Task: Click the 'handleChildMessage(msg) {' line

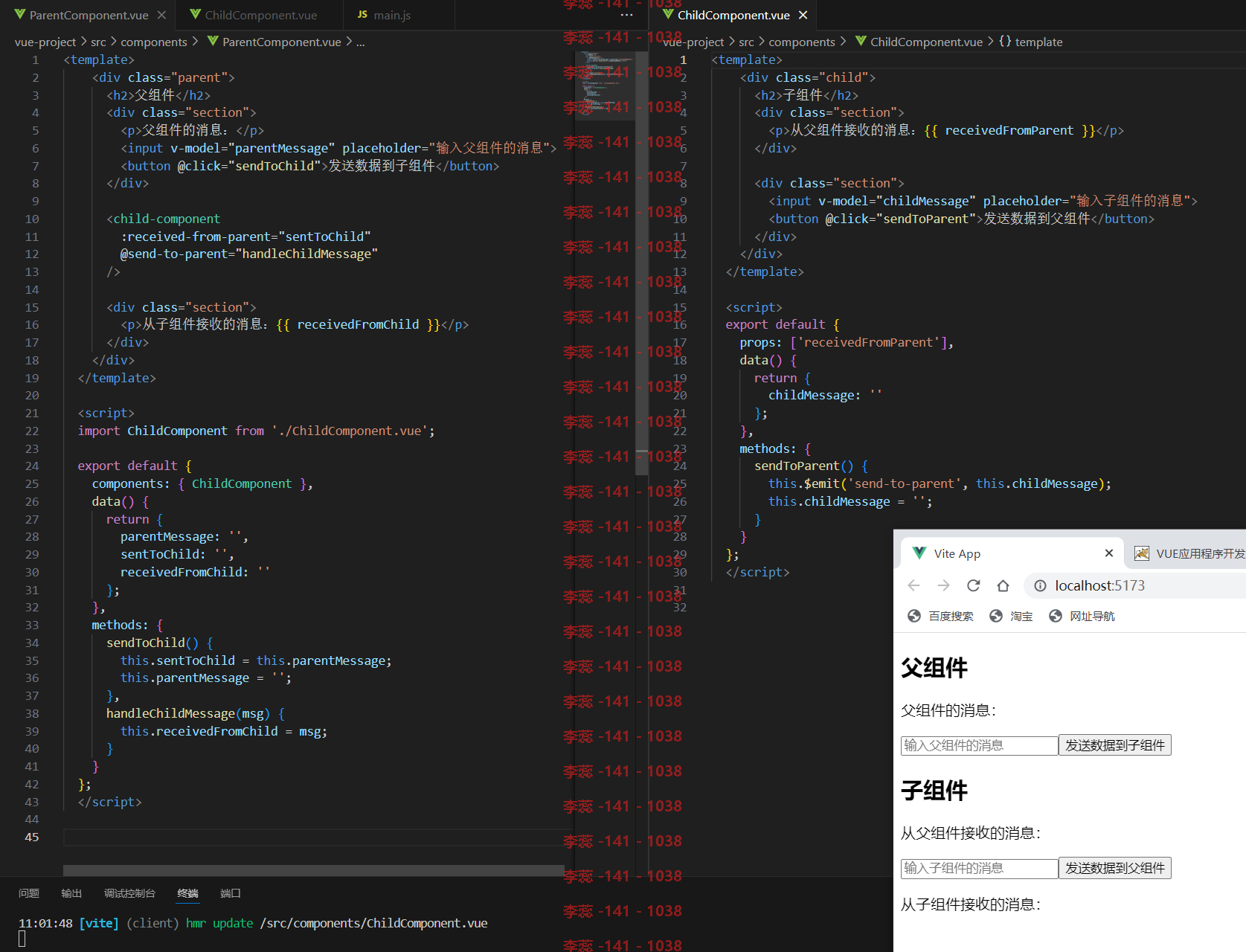Action: pyautogui.click(x=196, y=713)
